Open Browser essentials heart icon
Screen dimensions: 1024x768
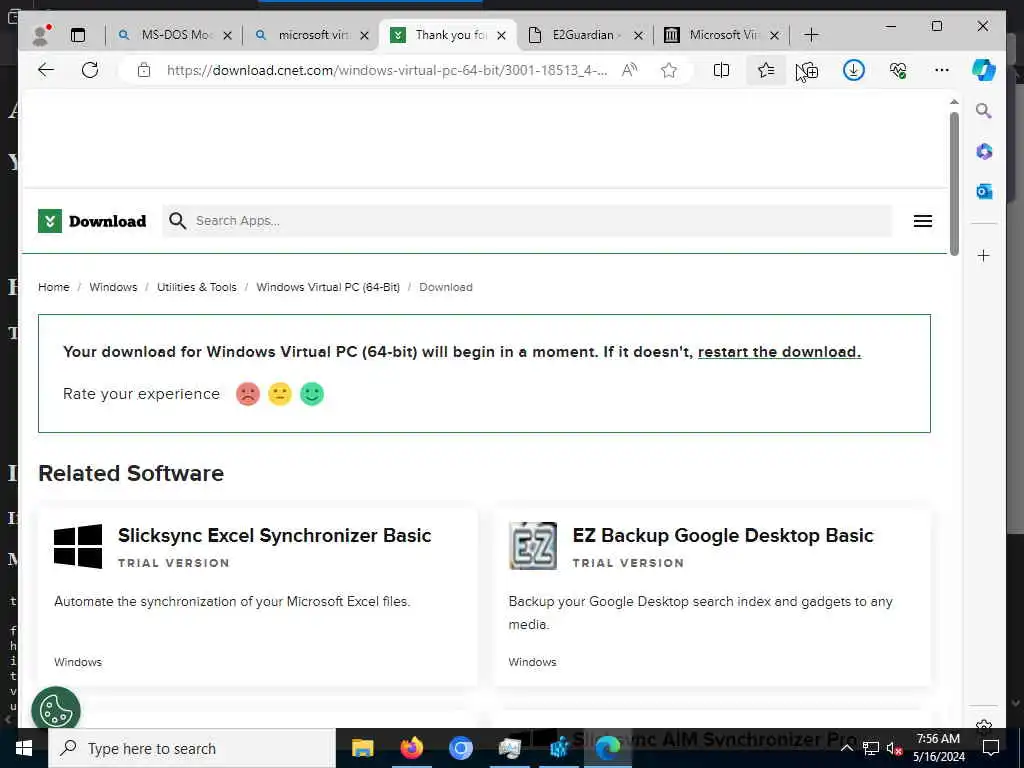click(898, 70)
